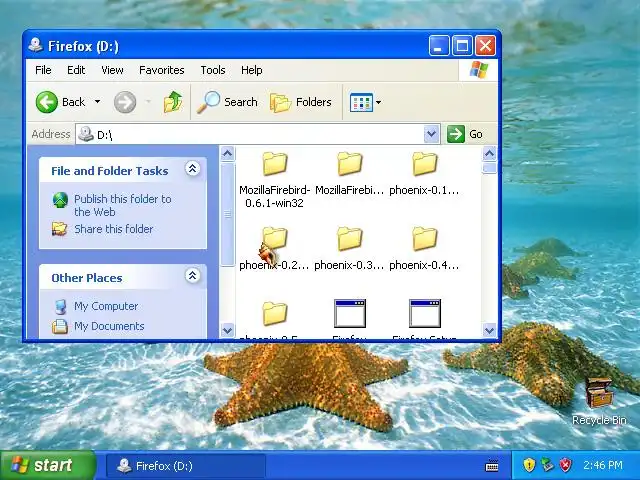
Task: Open the Forward button history dropdown arrow
Action: point(148,102)
